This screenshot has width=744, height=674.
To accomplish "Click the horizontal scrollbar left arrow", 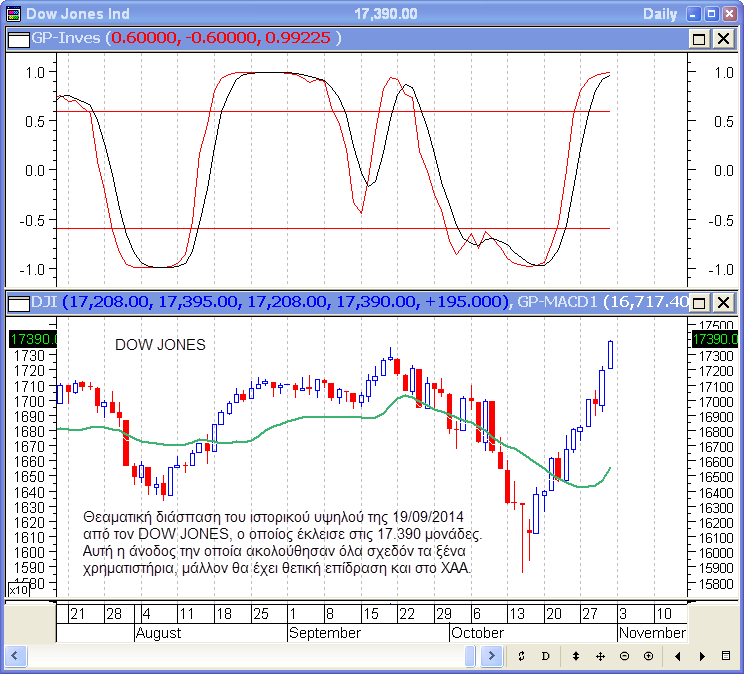I will (x=15, y=656).
